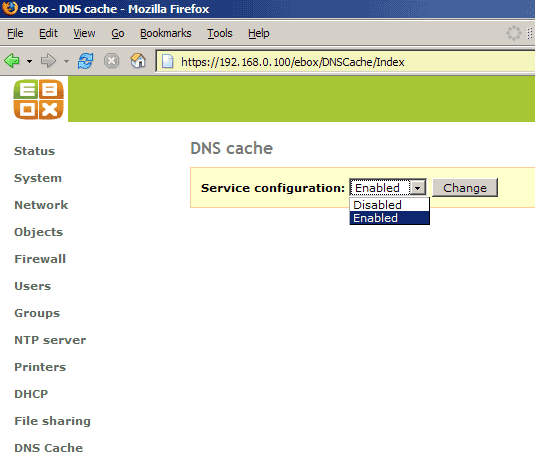Reload the page with the Refresh icon
This screenshot has height=461, width=535.
(x=85, y=61)
